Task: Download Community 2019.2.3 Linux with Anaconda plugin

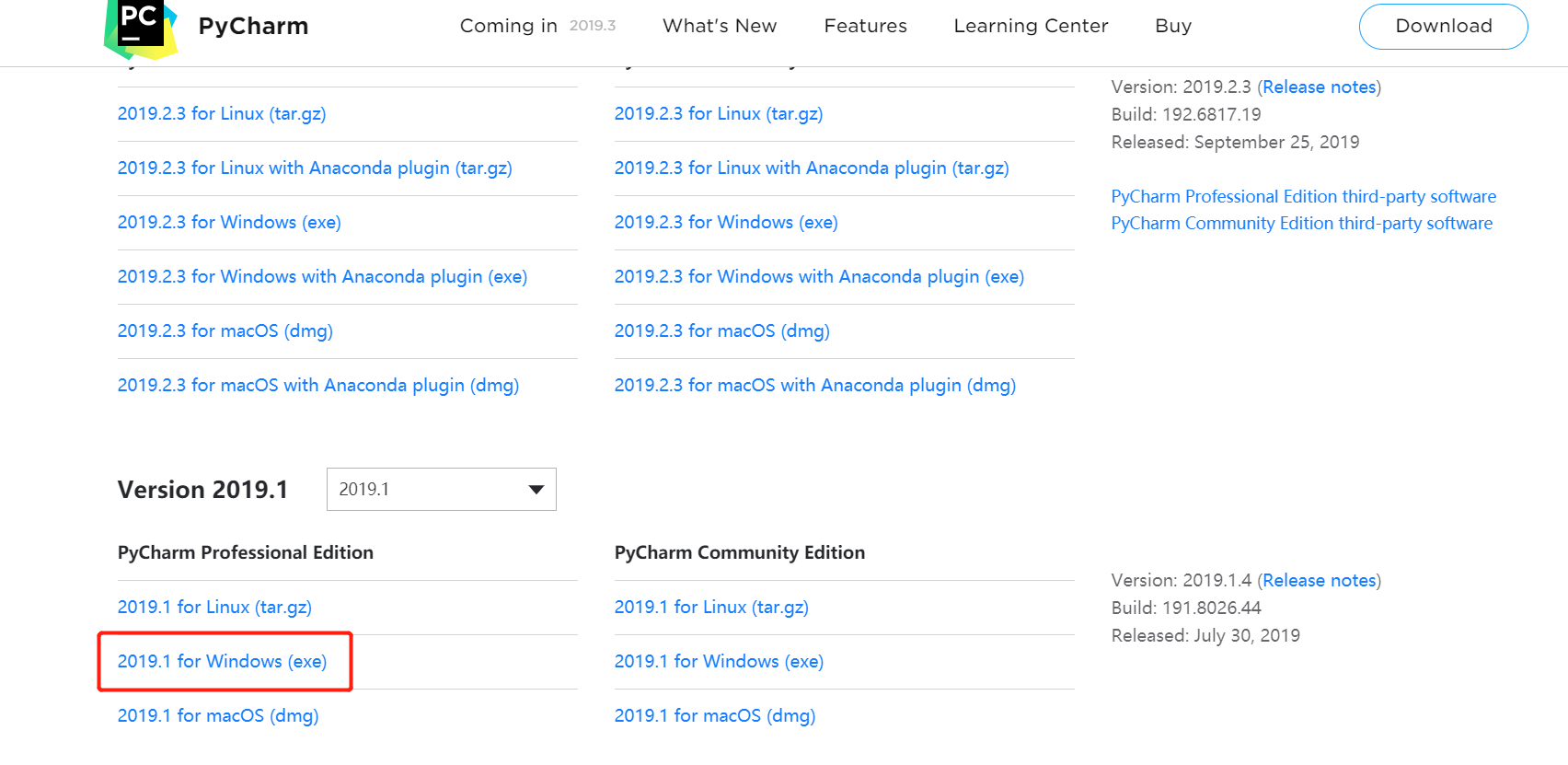Action: (x=812, y=168)
